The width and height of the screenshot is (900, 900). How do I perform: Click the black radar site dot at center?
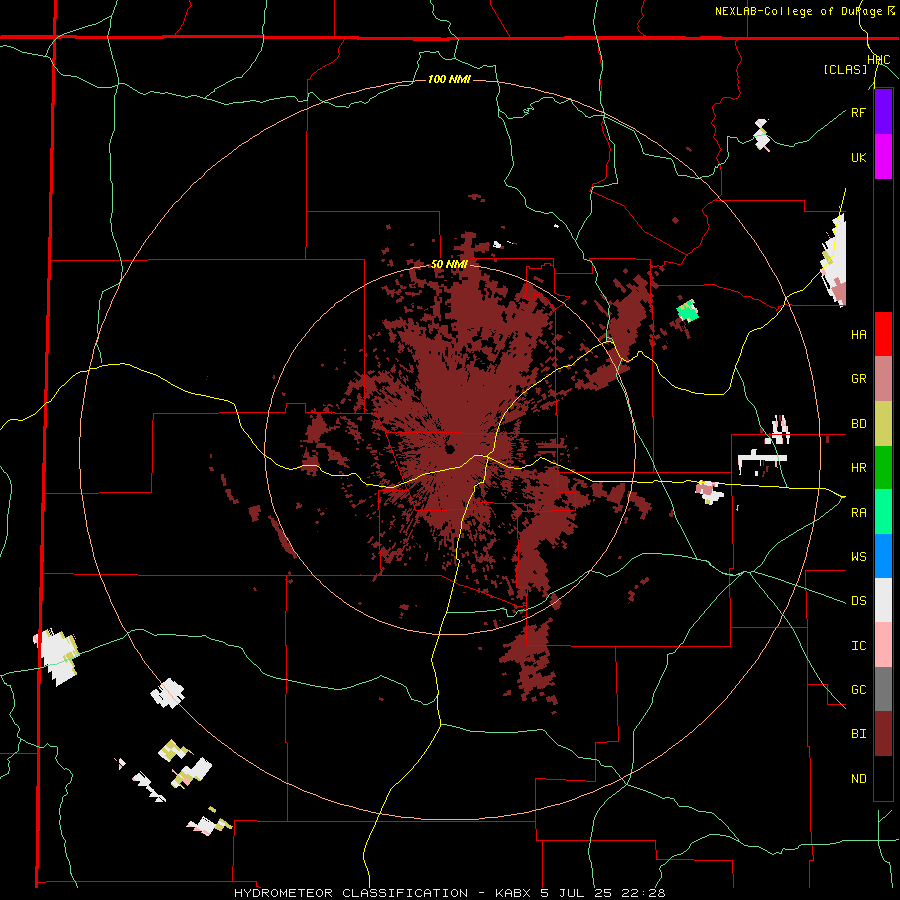[449, 449]
